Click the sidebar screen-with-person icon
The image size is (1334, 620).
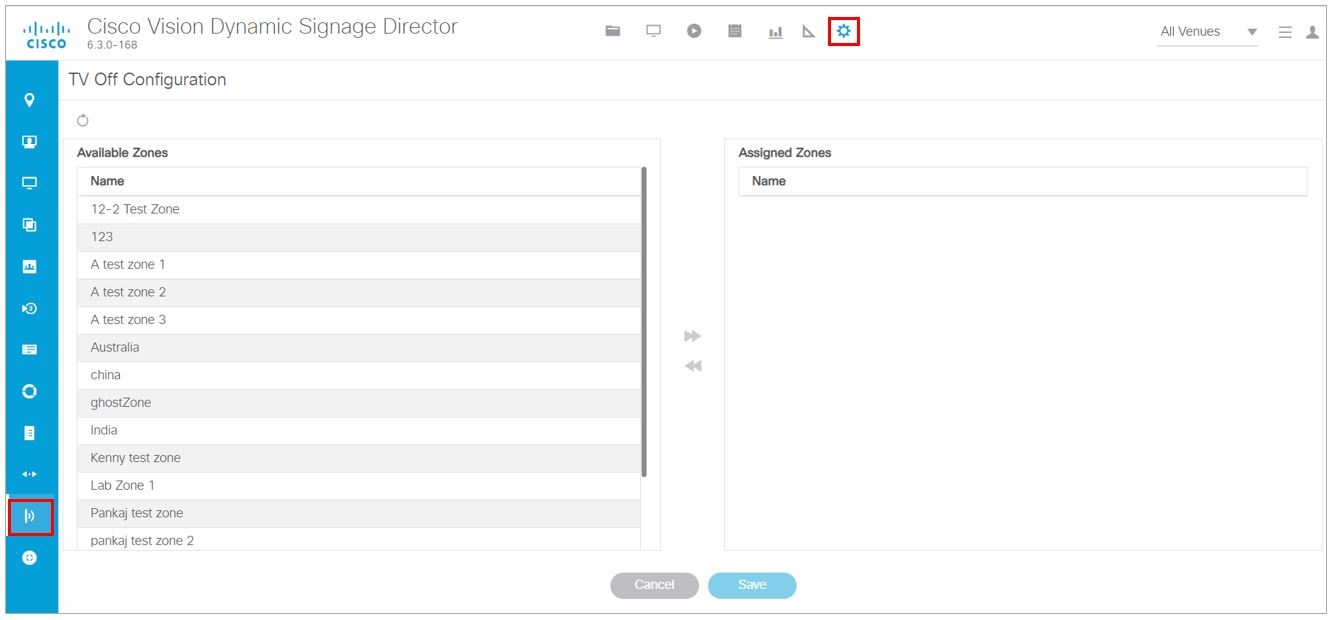pyautogui.click(x=30, y=142)
